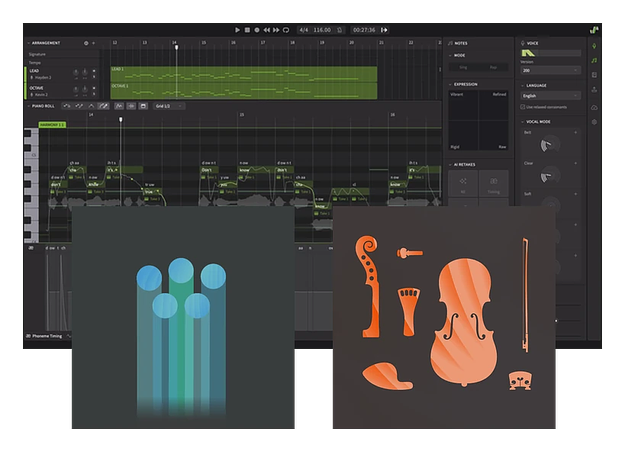Screen dimensions: 625x452
Task: Toggle the waveform display icon
Action: coord(131,106)
